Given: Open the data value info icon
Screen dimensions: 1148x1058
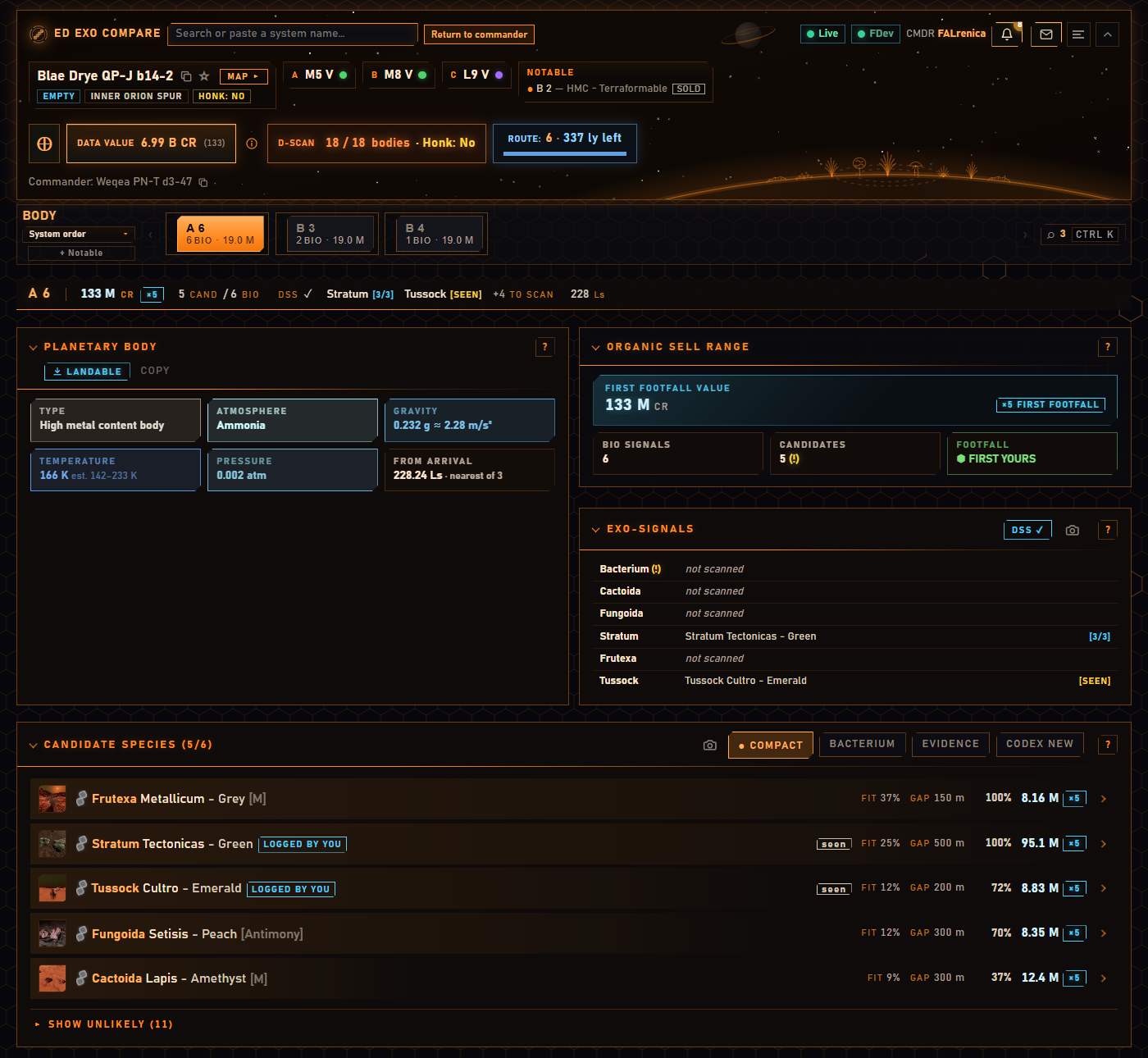Looking at the screenshot, I should (252, 144).
